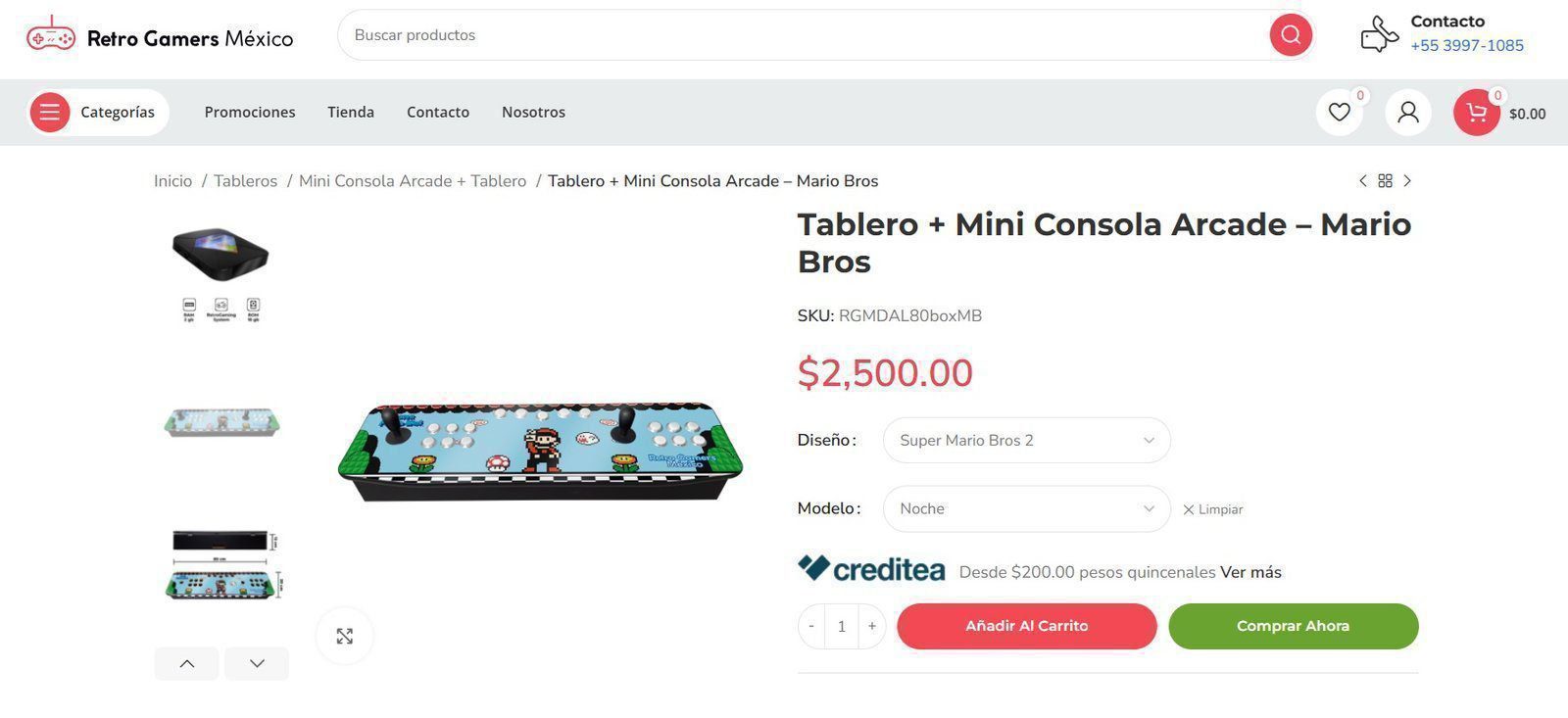Viewport: 1568px width, 718px height.
Task: Open the Categorías hamburger menu
Action: coord(50,113)
